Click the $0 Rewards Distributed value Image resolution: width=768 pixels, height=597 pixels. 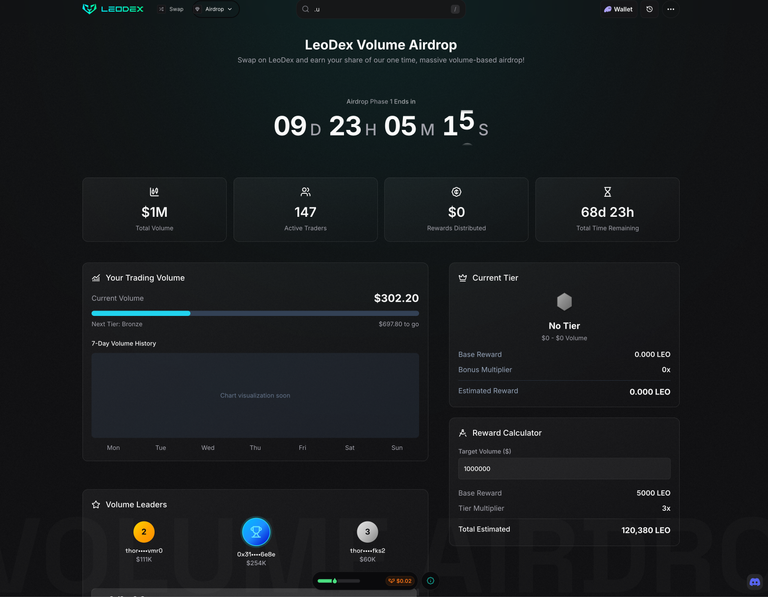coord(456,212)
